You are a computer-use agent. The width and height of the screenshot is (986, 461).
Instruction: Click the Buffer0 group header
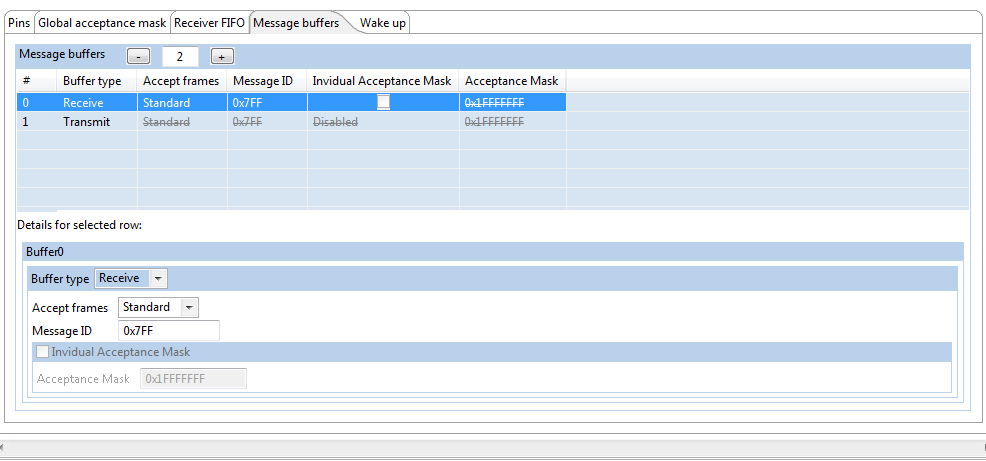(492, 252)
